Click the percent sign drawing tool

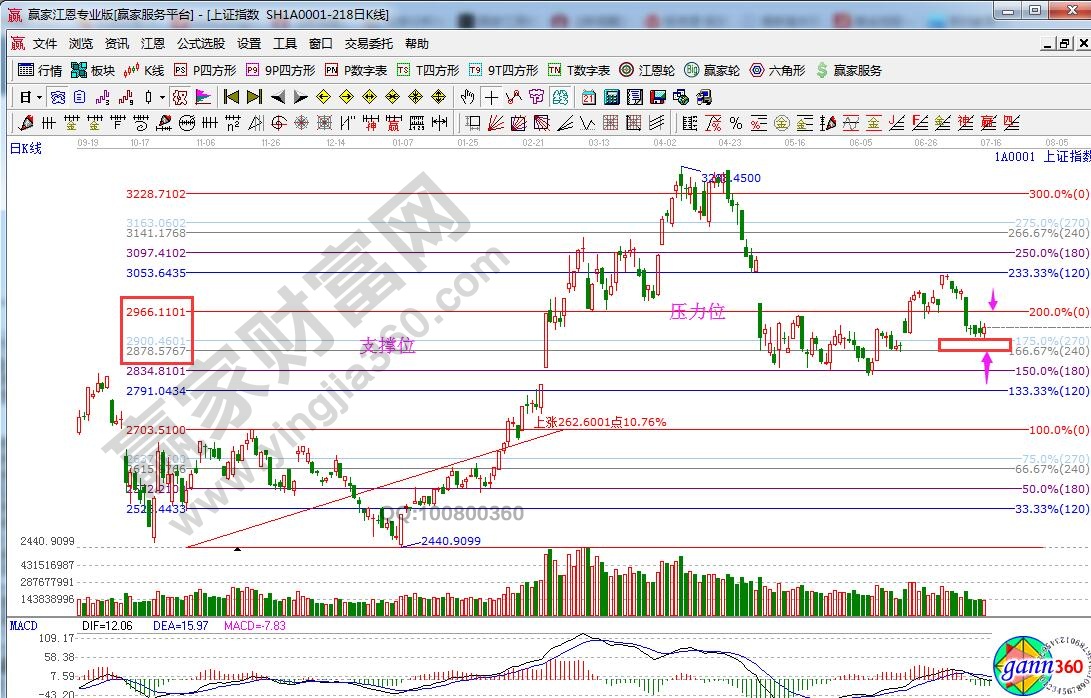click(735, 123)
